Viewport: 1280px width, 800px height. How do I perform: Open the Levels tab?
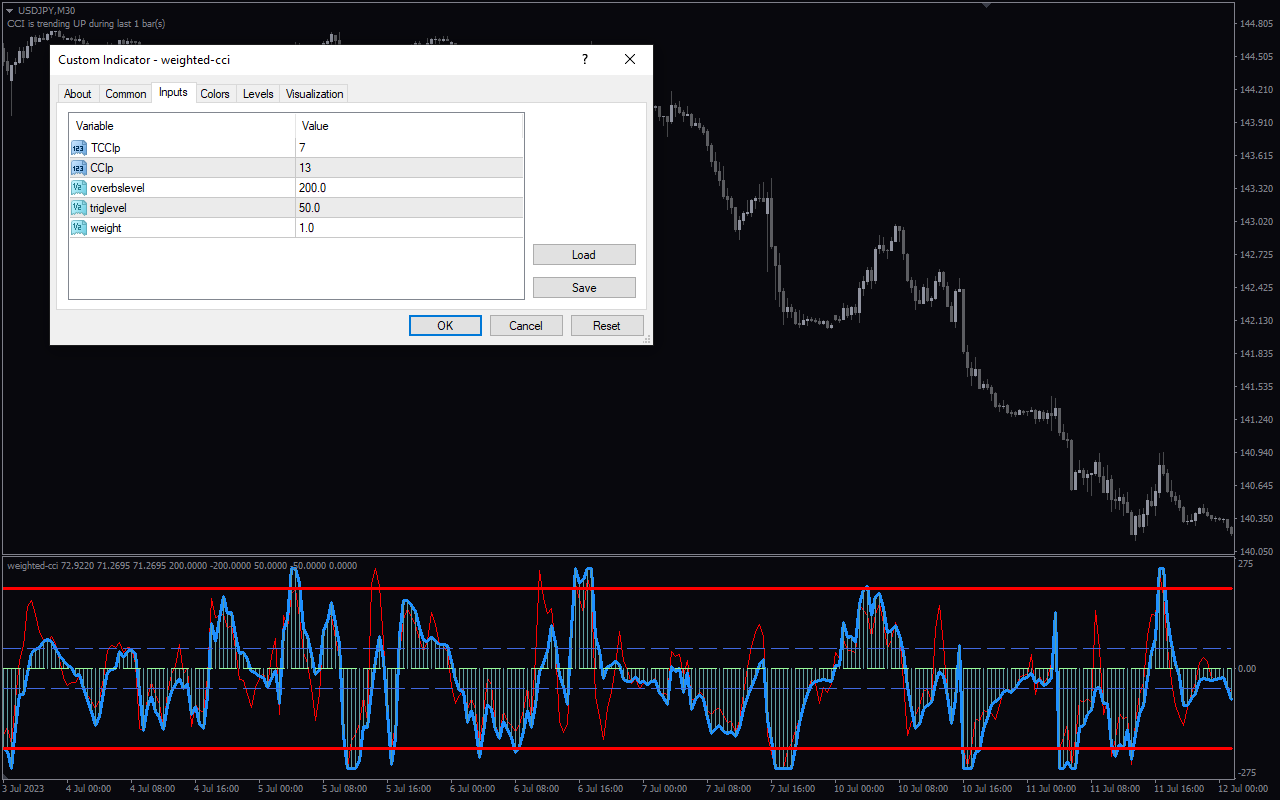coord(258,94)
